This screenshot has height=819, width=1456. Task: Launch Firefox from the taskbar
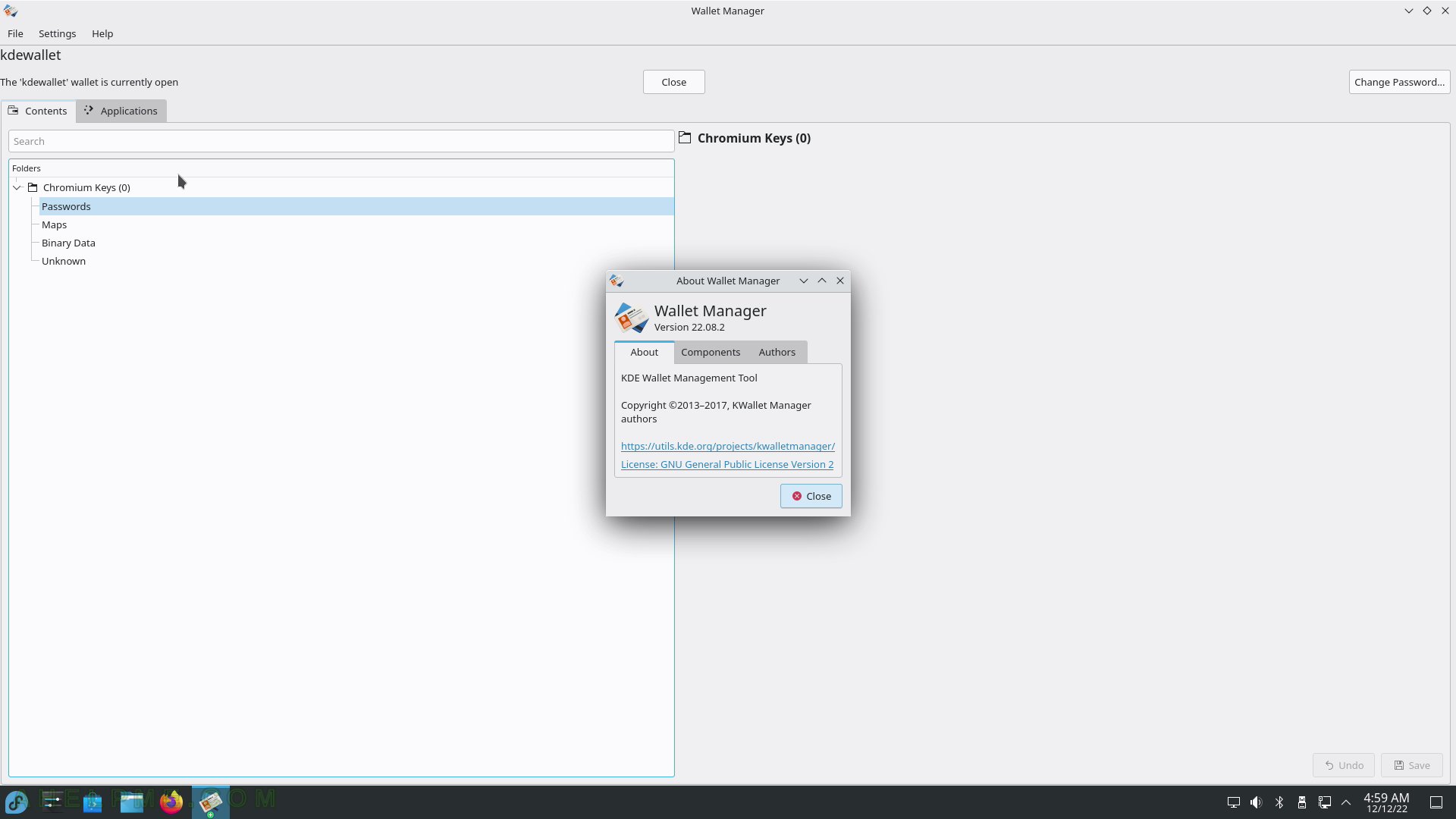pyautogui.click(x=171, y=802)
